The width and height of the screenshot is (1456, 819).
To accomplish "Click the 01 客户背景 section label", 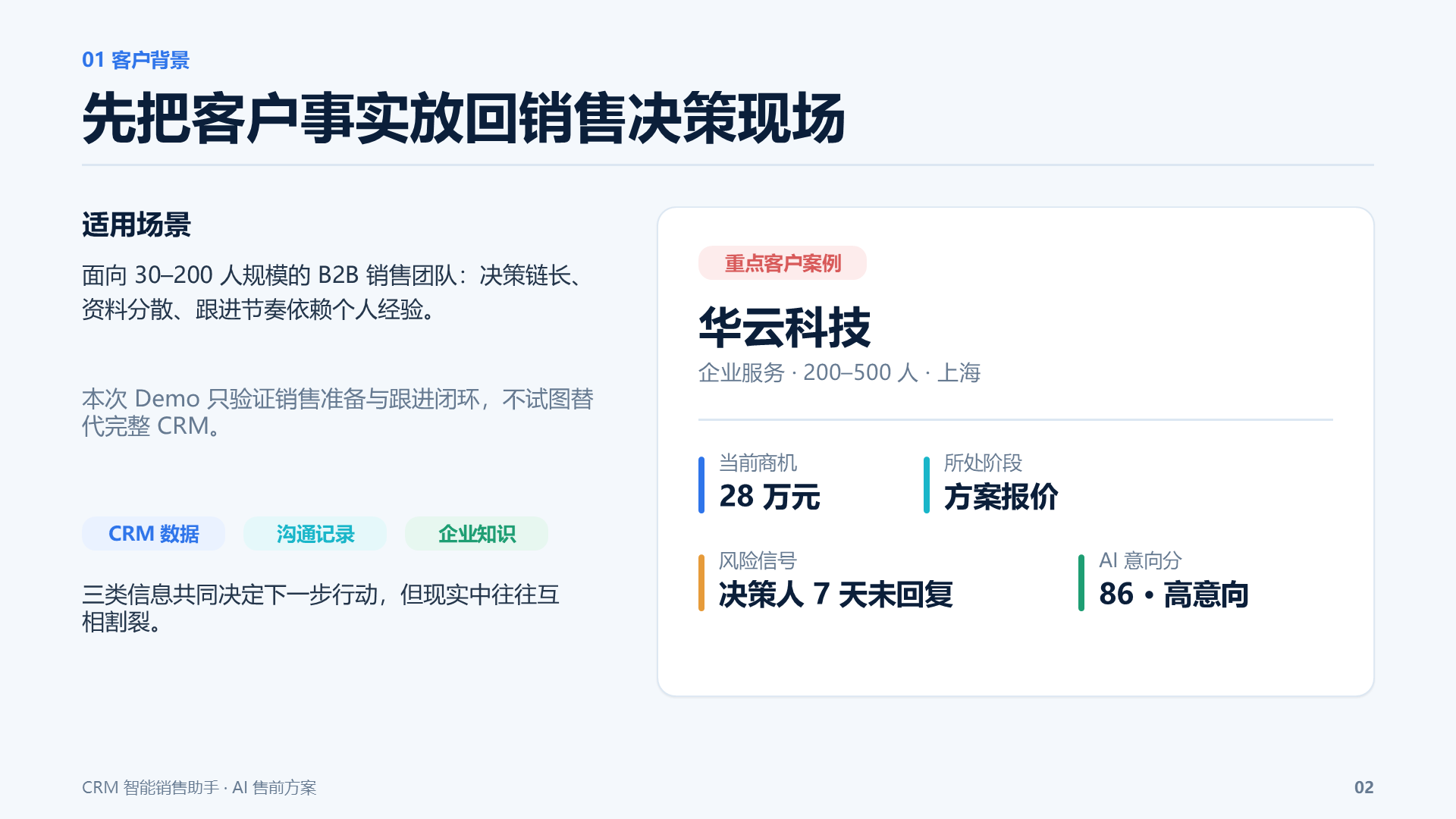I will point(136,60).
